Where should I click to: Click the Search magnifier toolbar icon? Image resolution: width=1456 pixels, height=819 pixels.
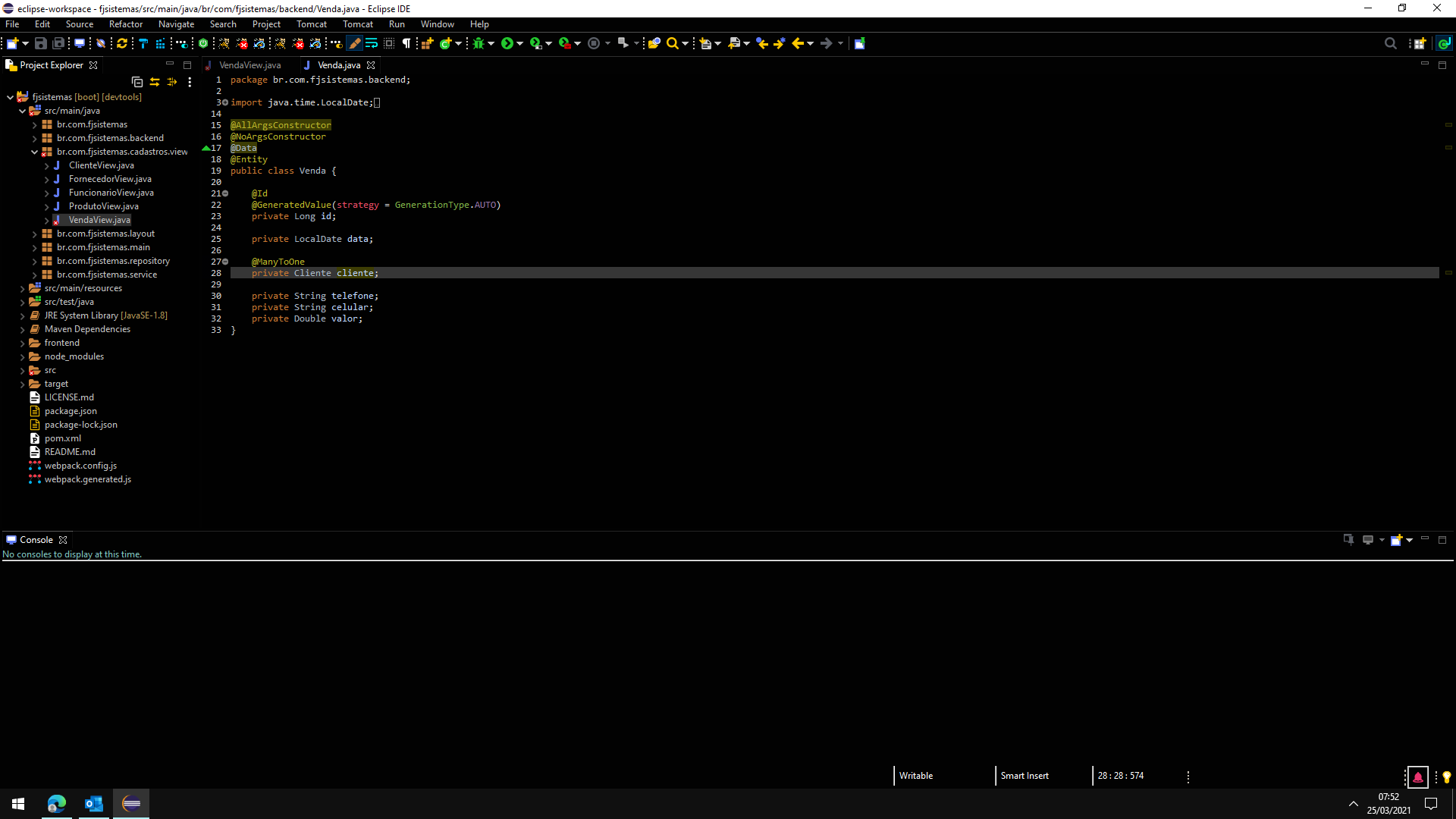point(672,43)
